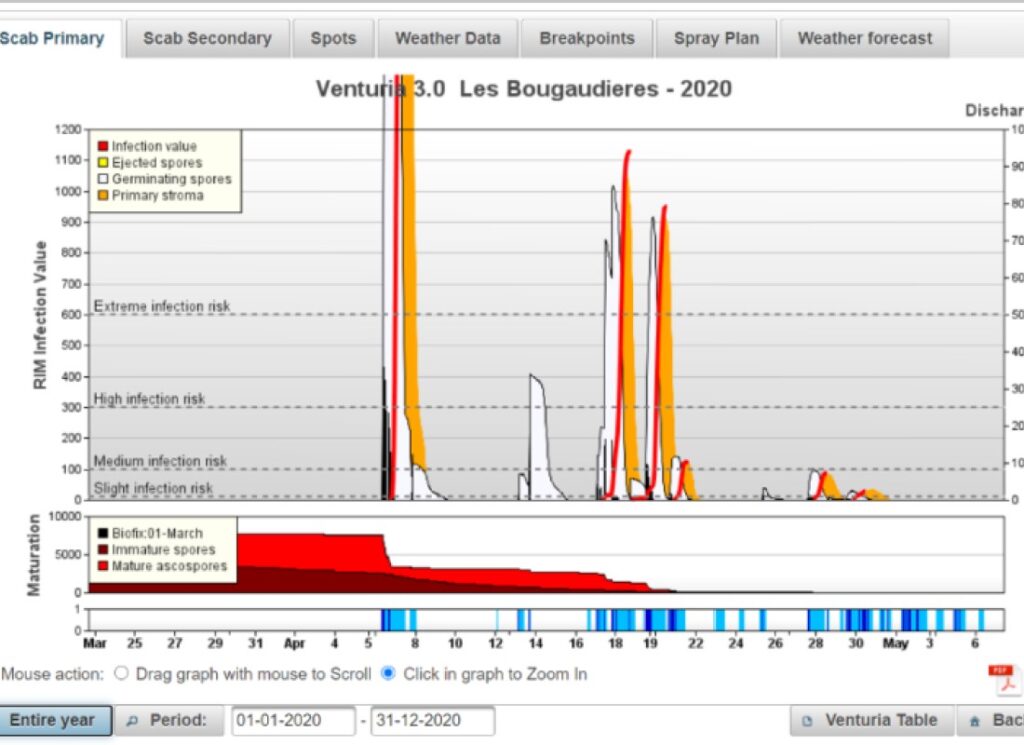The height and width of the screenshot is (745, 1024).
Task: Open the Weather Data tab
Action: [x=448, y=39]
